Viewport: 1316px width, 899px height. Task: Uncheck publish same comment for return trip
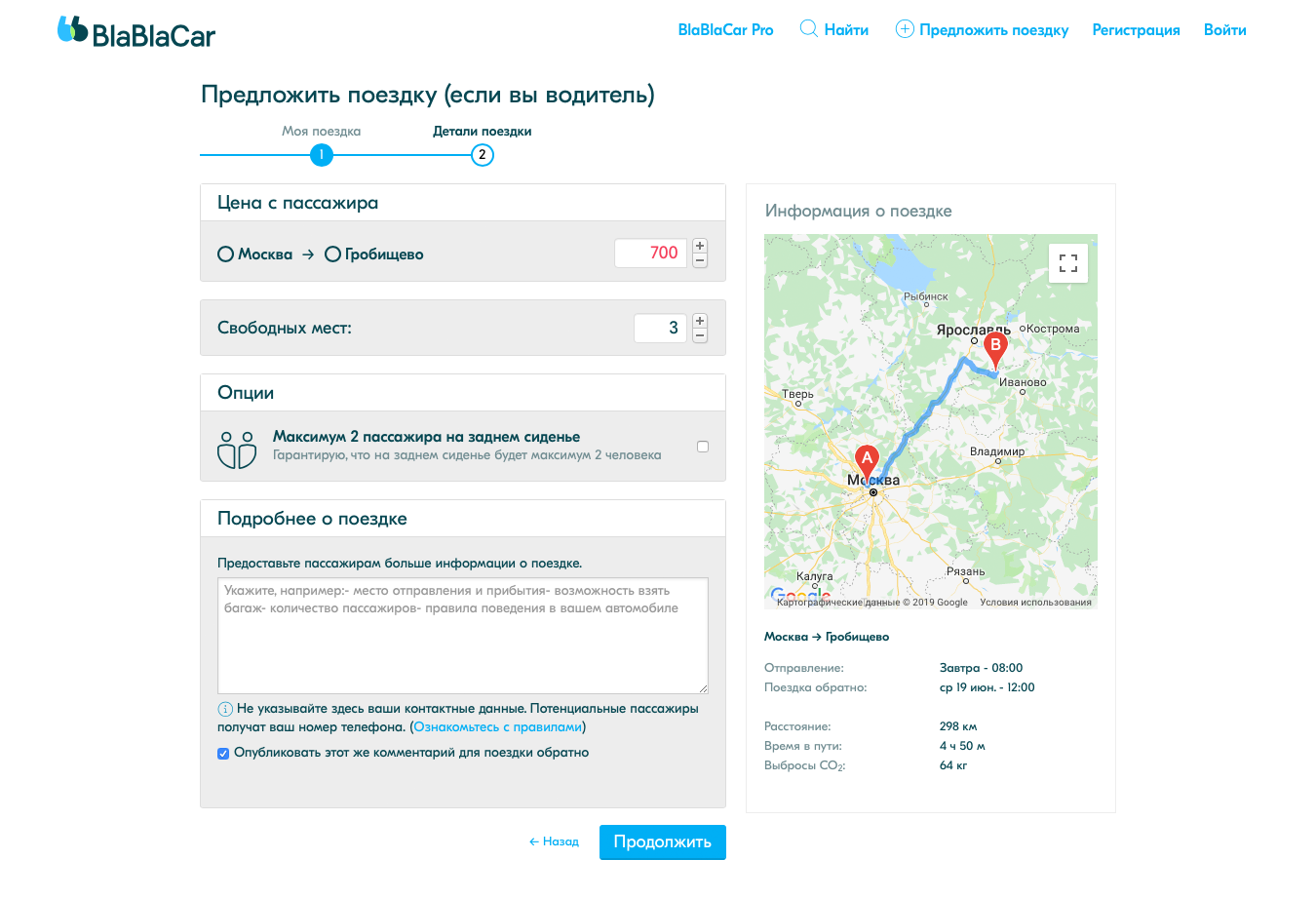[x=223, y=753]
